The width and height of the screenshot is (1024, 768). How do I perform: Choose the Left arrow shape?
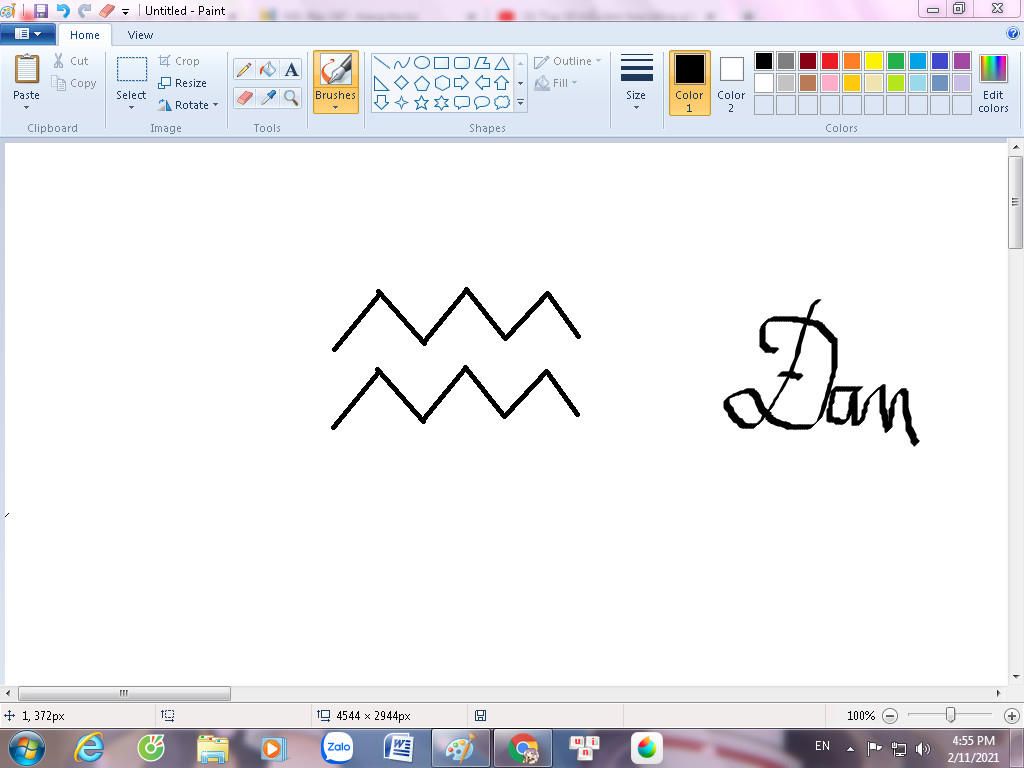[482, 83]
